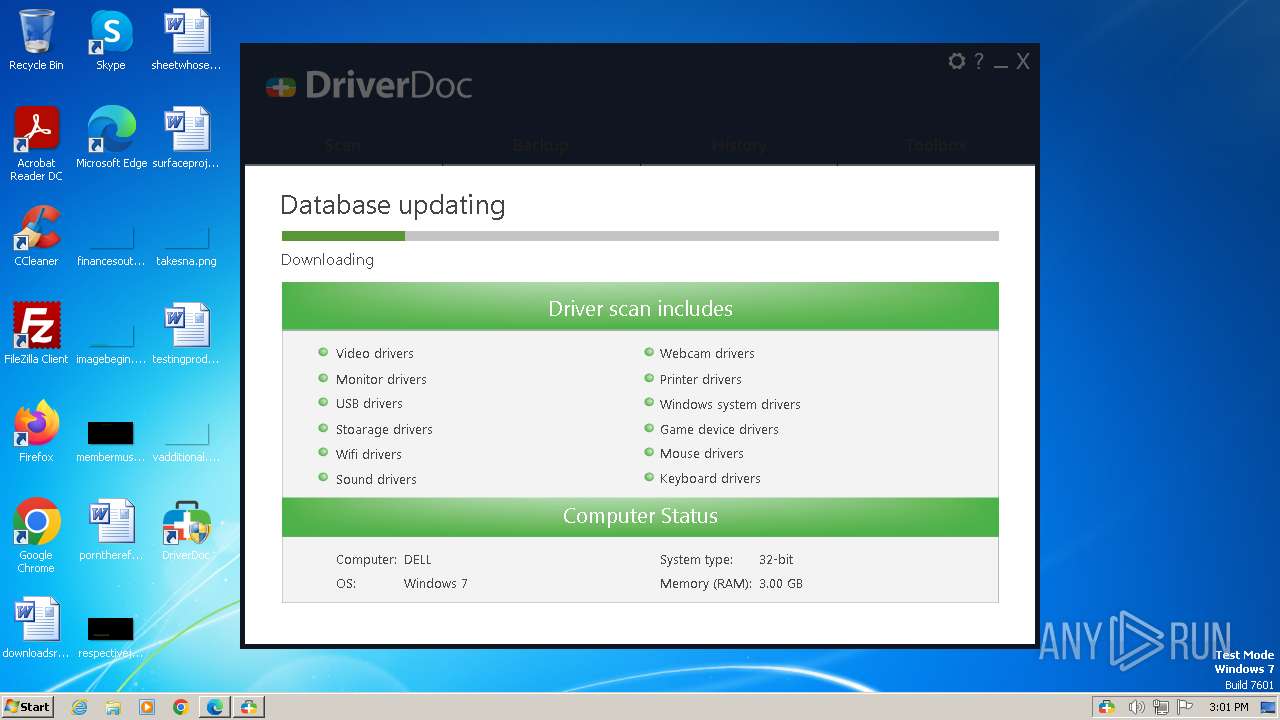Open media player taskbar icon
The height and width of the screenshot is (720, 1280).
click(x=147, y=707)
